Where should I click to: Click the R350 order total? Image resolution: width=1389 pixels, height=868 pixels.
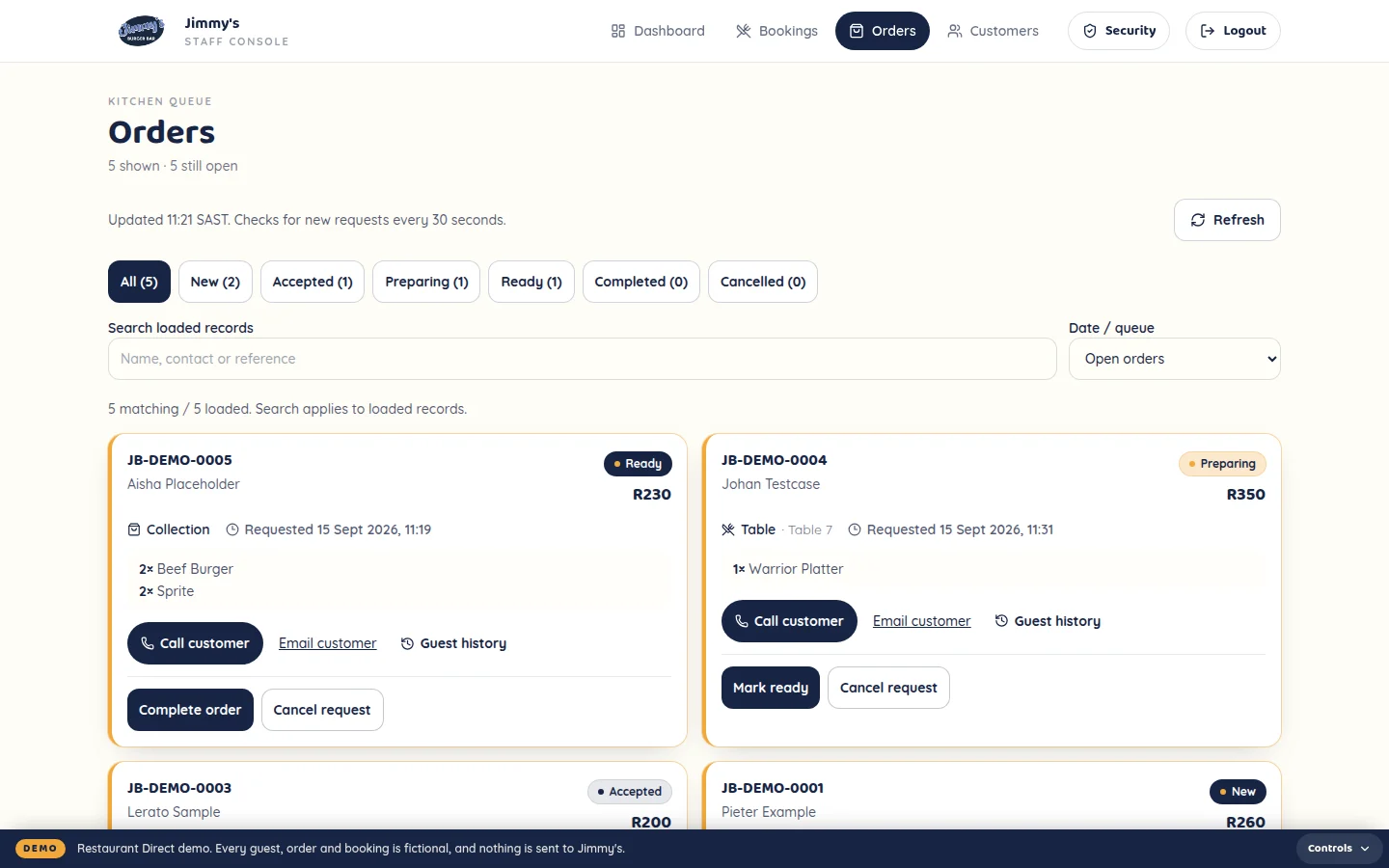click(1245, 494)
